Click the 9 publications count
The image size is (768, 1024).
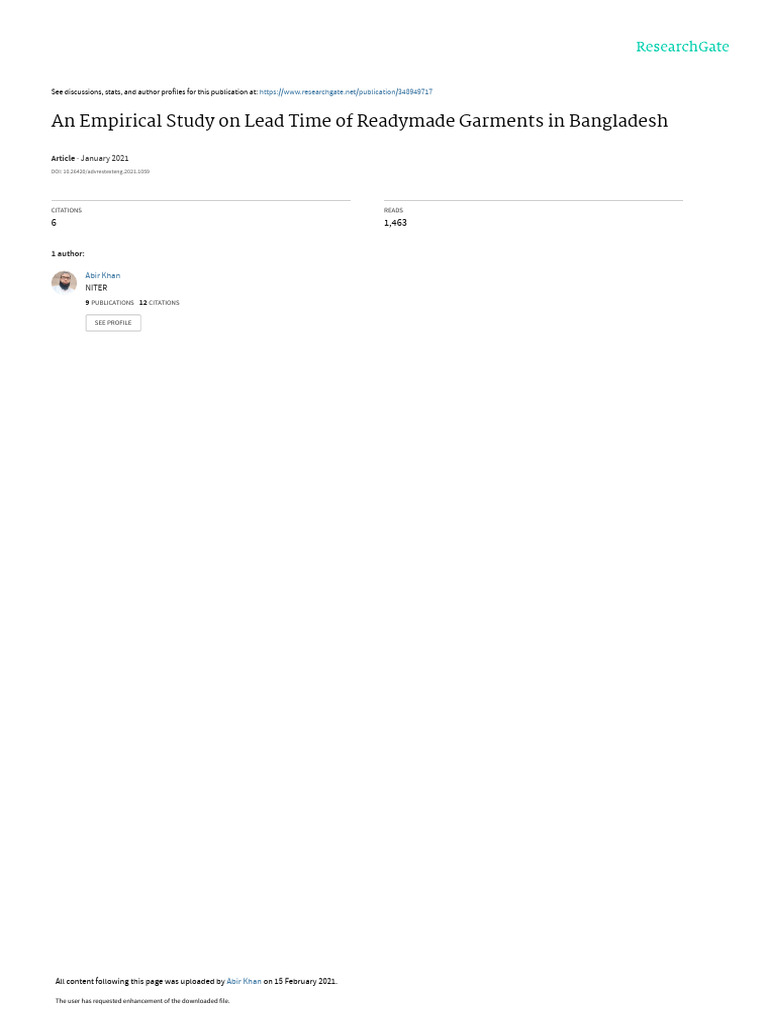pyautogui.click(x=110, y=303)
